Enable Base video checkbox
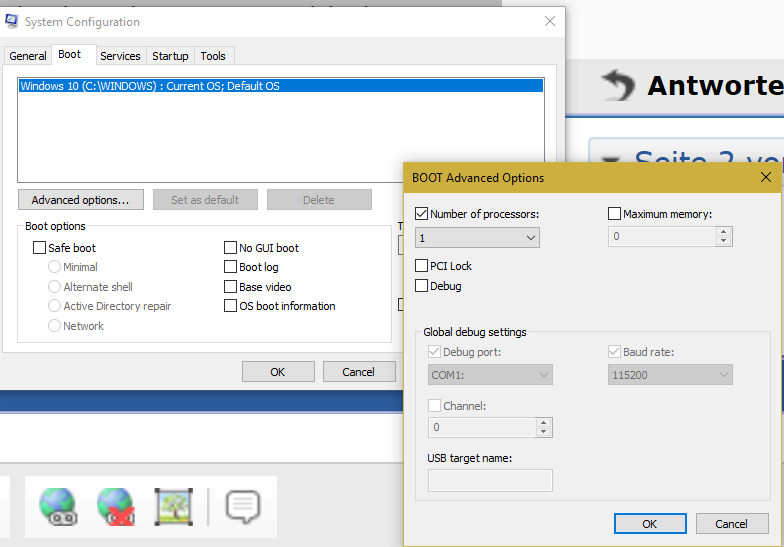 pyautogui.click(x=230, y=287)
